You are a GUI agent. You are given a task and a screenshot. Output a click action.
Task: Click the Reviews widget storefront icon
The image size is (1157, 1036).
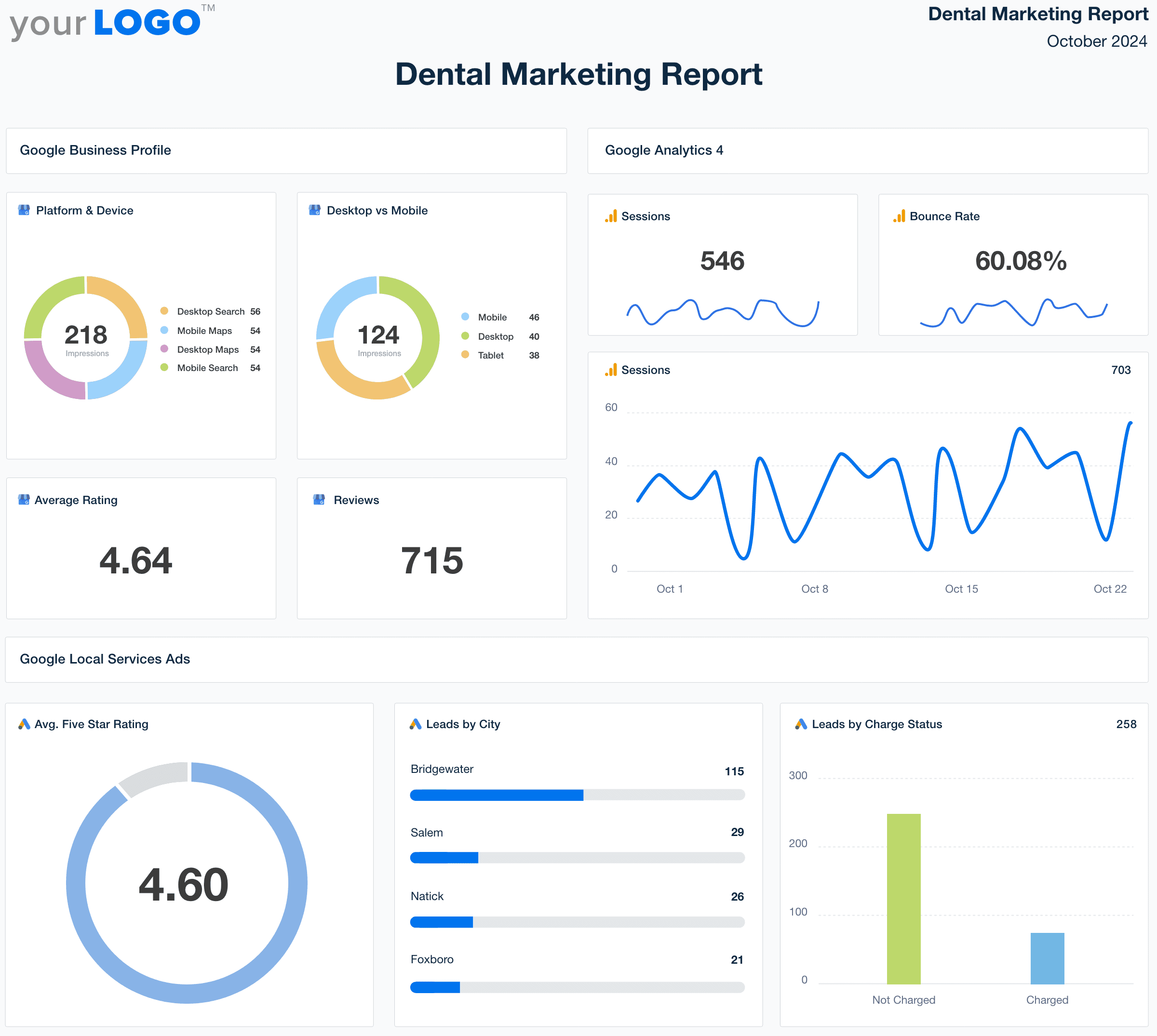click(x=319, y=500)
